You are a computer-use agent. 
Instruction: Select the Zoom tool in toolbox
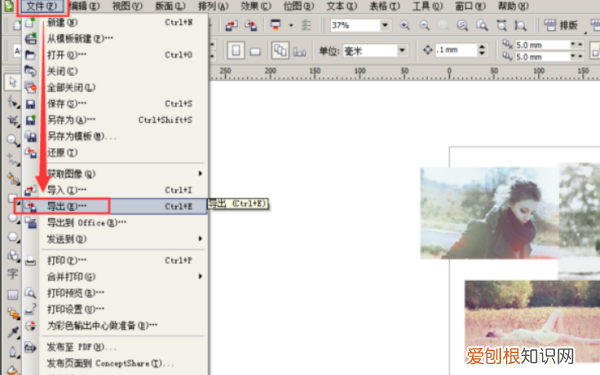pos(13,140)
